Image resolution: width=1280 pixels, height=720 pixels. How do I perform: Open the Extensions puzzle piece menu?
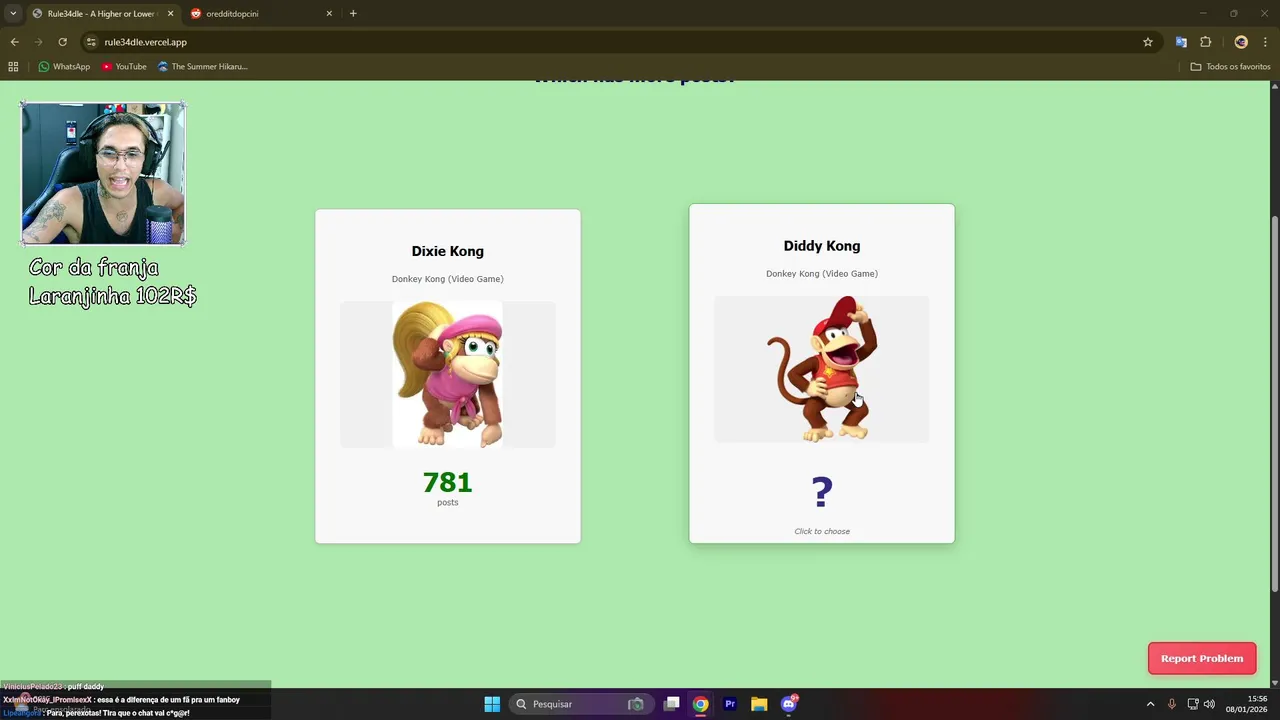(1205, 42)
